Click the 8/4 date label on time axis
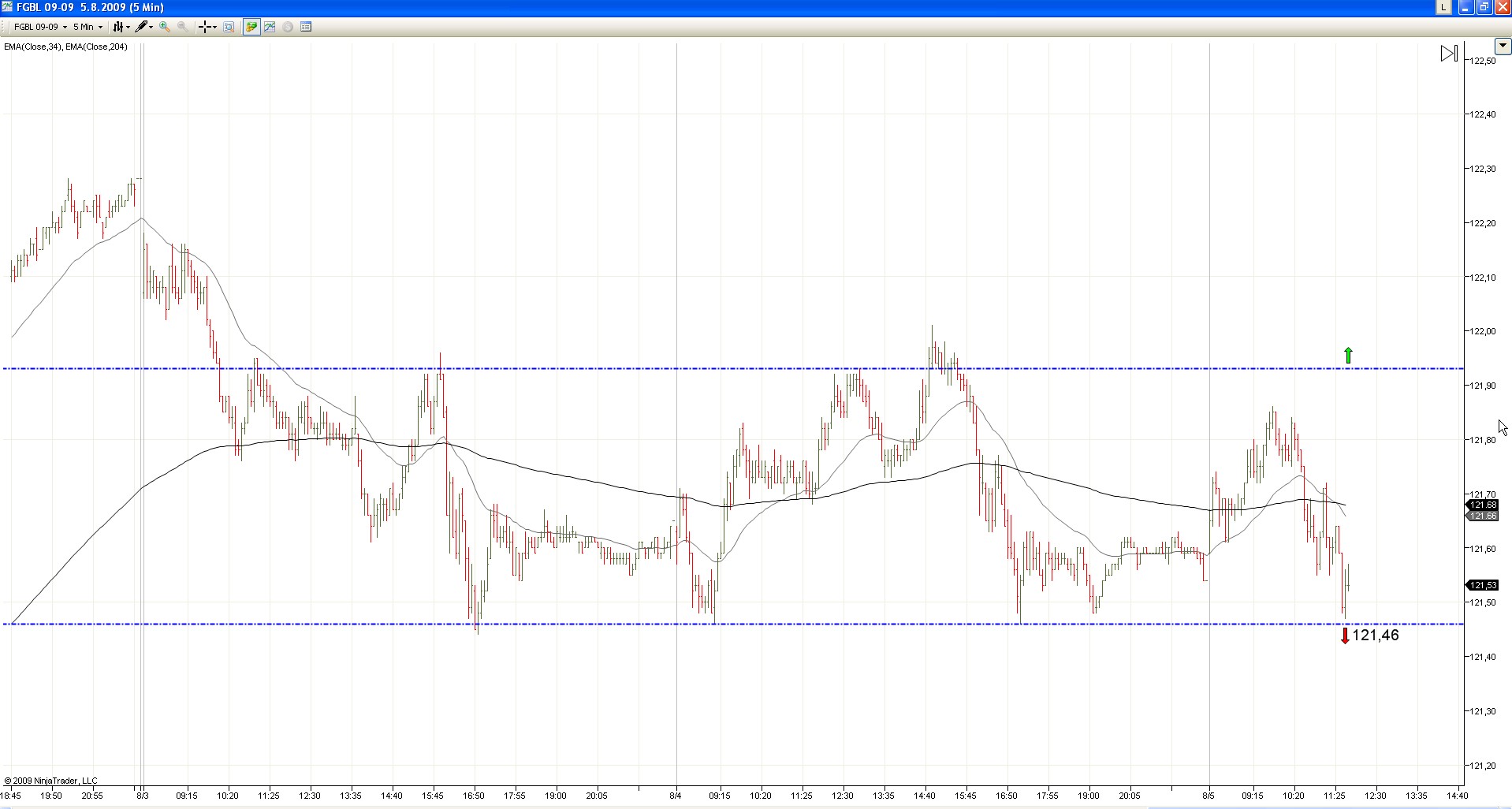 (x=676, y=796)
